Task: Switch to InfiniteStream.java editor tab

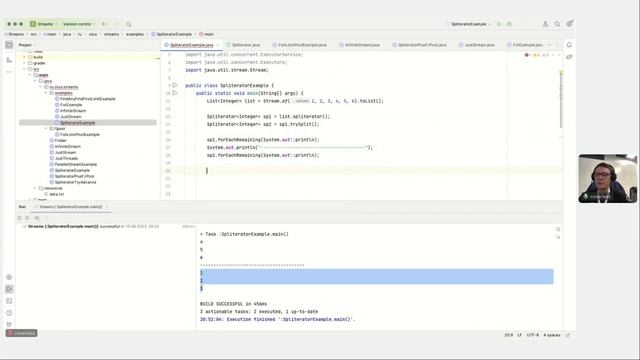Action: tap(360, 45)
